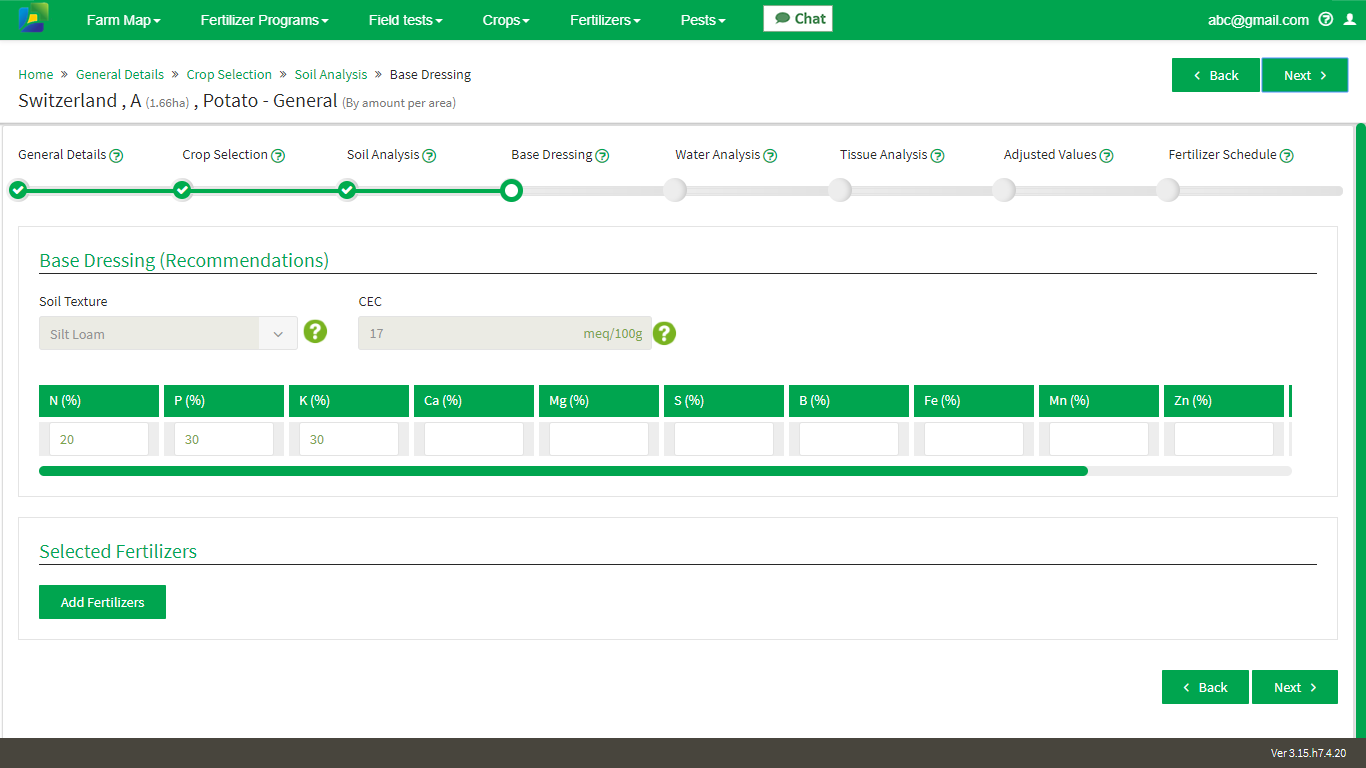Click help icon next to Tissue Analysis step
The width and height of the screenshot is (1366, 768).
tap(938, 156)
